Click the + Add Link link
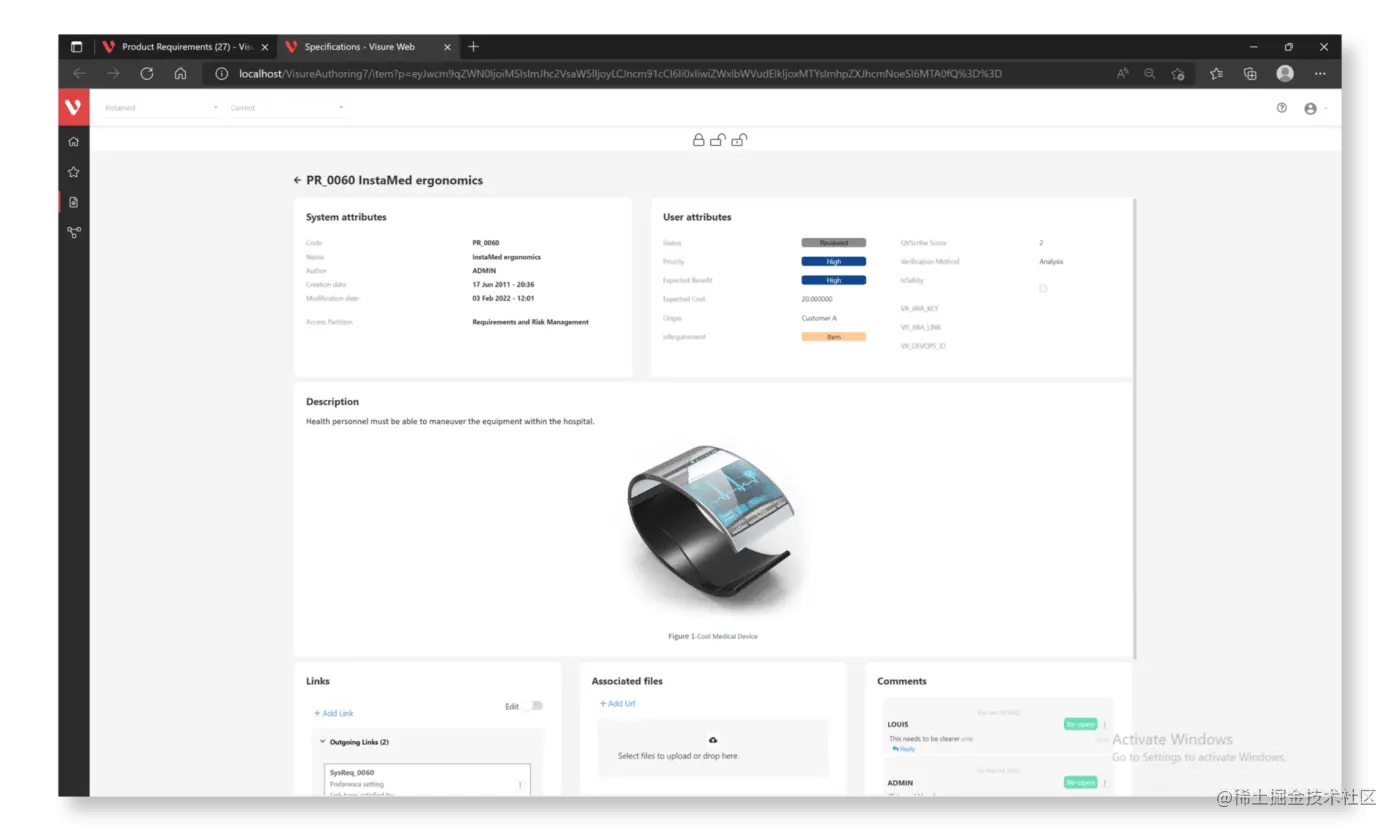 [334, 713]
